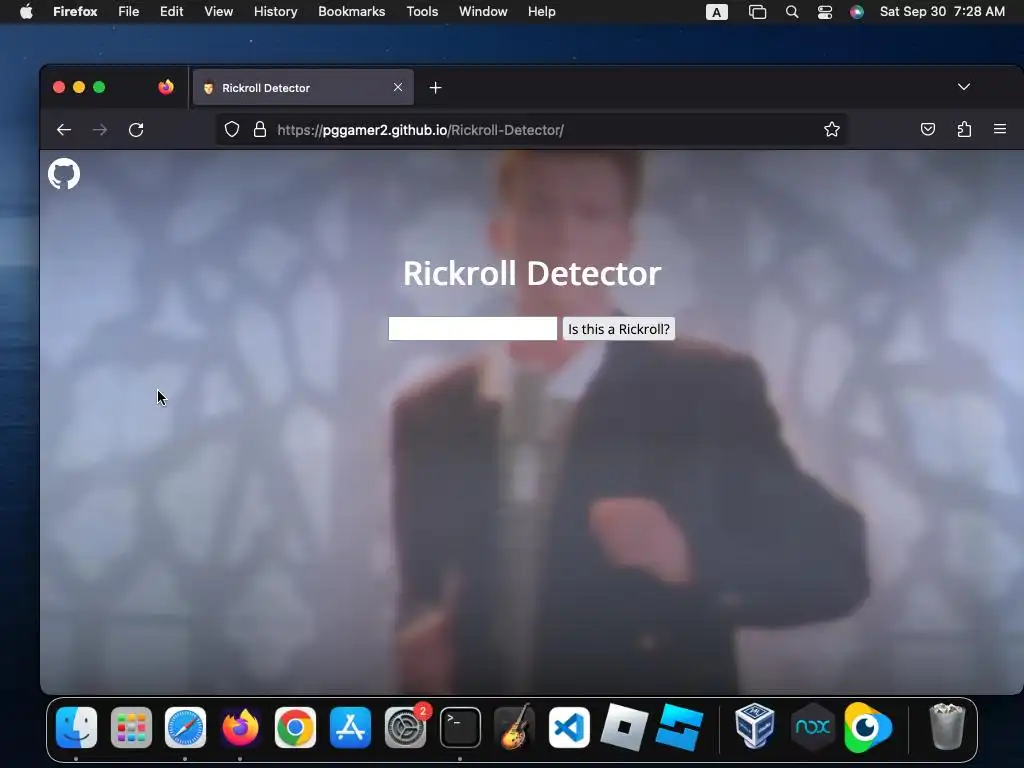Open the eye-logo app in Dock
Viewport: 1024px width, 768px height.
[x=867, y=728]
